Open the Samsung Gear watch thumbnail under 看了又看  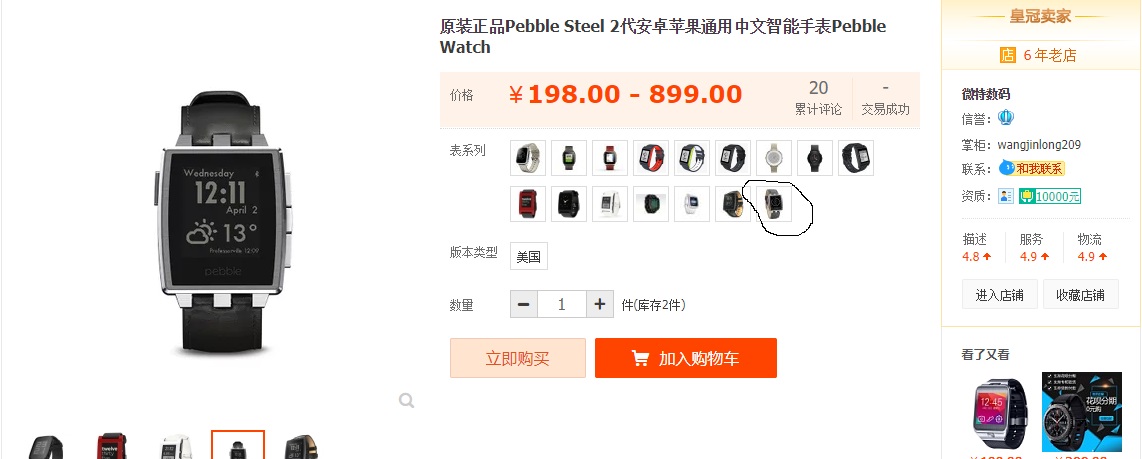(999, 412)
